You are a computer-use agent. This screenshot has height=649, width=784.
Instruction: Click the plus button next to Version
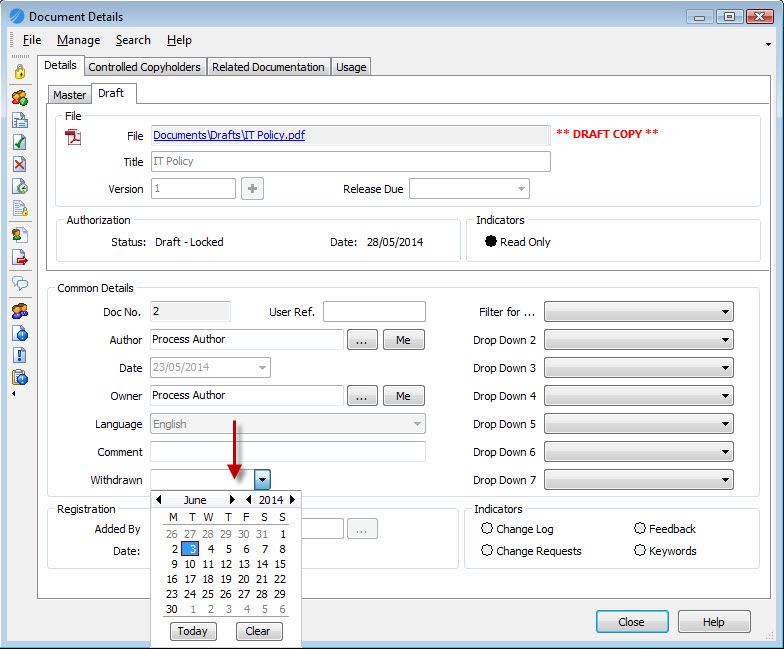click(x=252, y=188)
